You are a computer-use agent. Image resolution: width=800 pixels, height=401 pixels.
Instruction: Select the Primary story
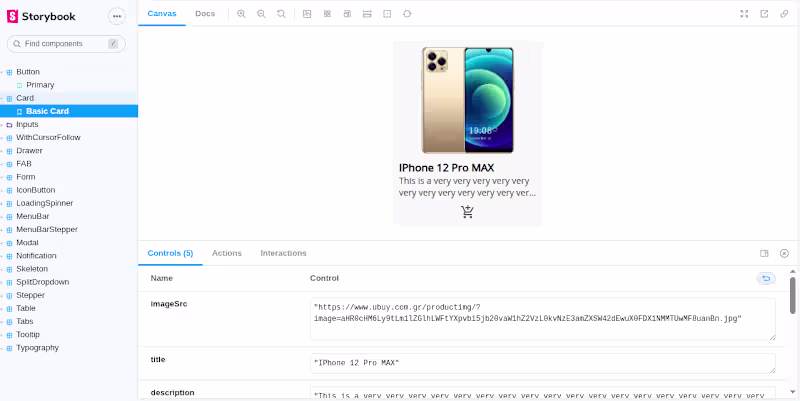pos(40,85)
